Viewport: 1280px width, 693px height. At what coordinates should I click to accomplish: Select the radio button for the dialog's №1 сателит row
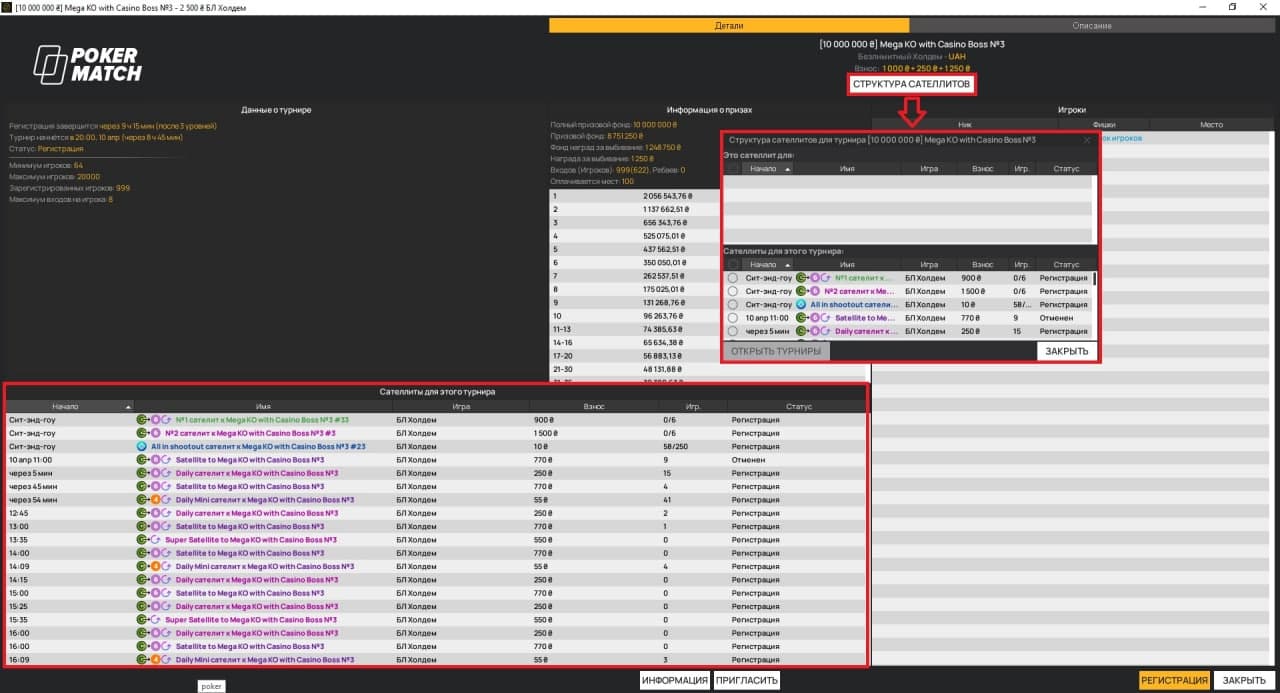(733, 278)
